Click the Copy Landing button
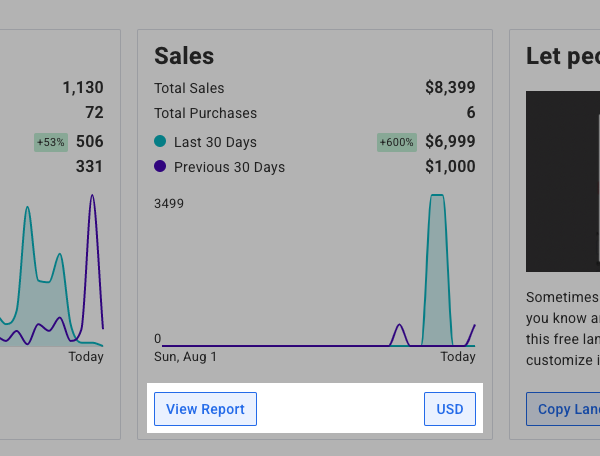600x456 pixels. 563,409
